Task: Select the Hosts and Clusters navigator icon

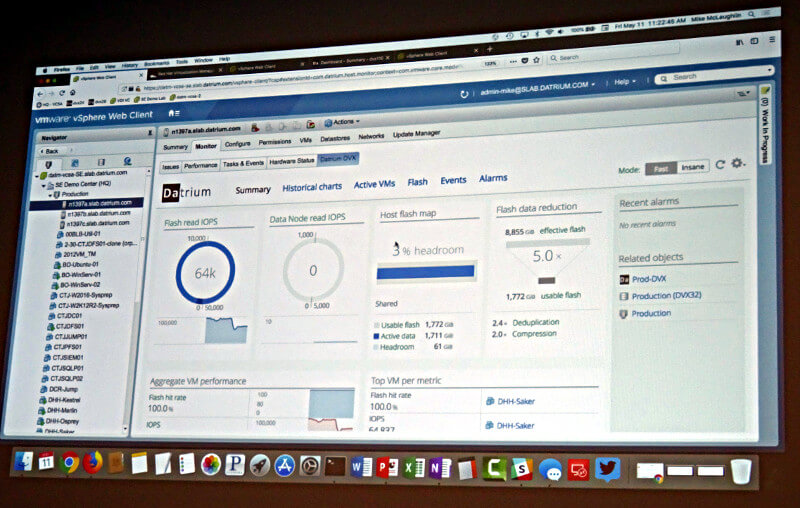Action: click(48, 164)
